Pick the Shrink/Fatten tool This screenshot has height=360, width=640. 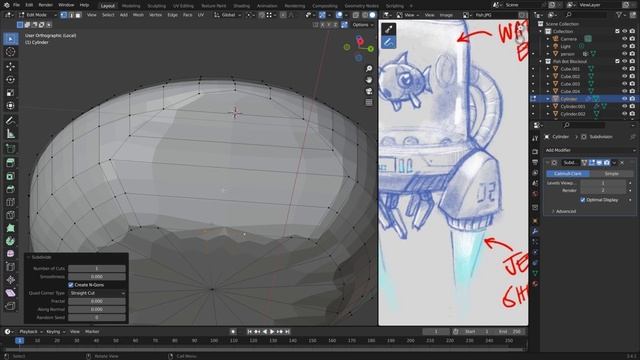click(x=11, y=280)
